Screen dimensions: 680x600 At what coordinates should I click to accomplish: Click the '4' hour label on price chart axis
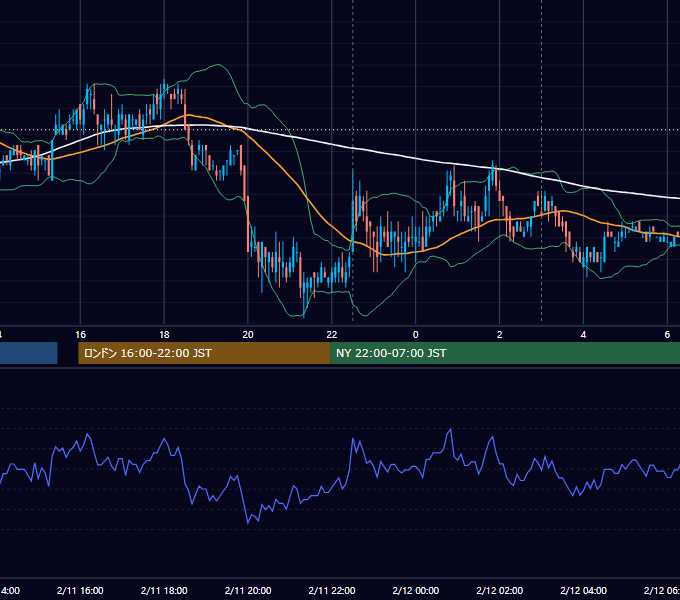click(583, 335)
